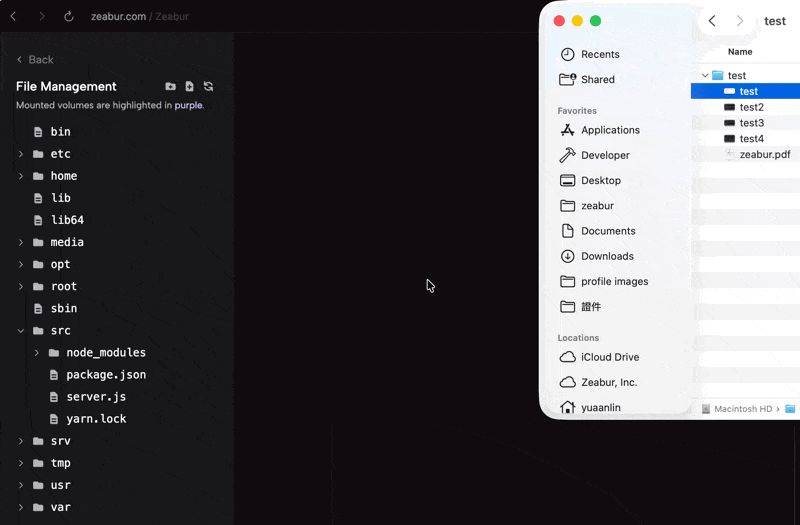
Task: Click the Downloads arrow icon in Finder
Action: pos(567,256)
